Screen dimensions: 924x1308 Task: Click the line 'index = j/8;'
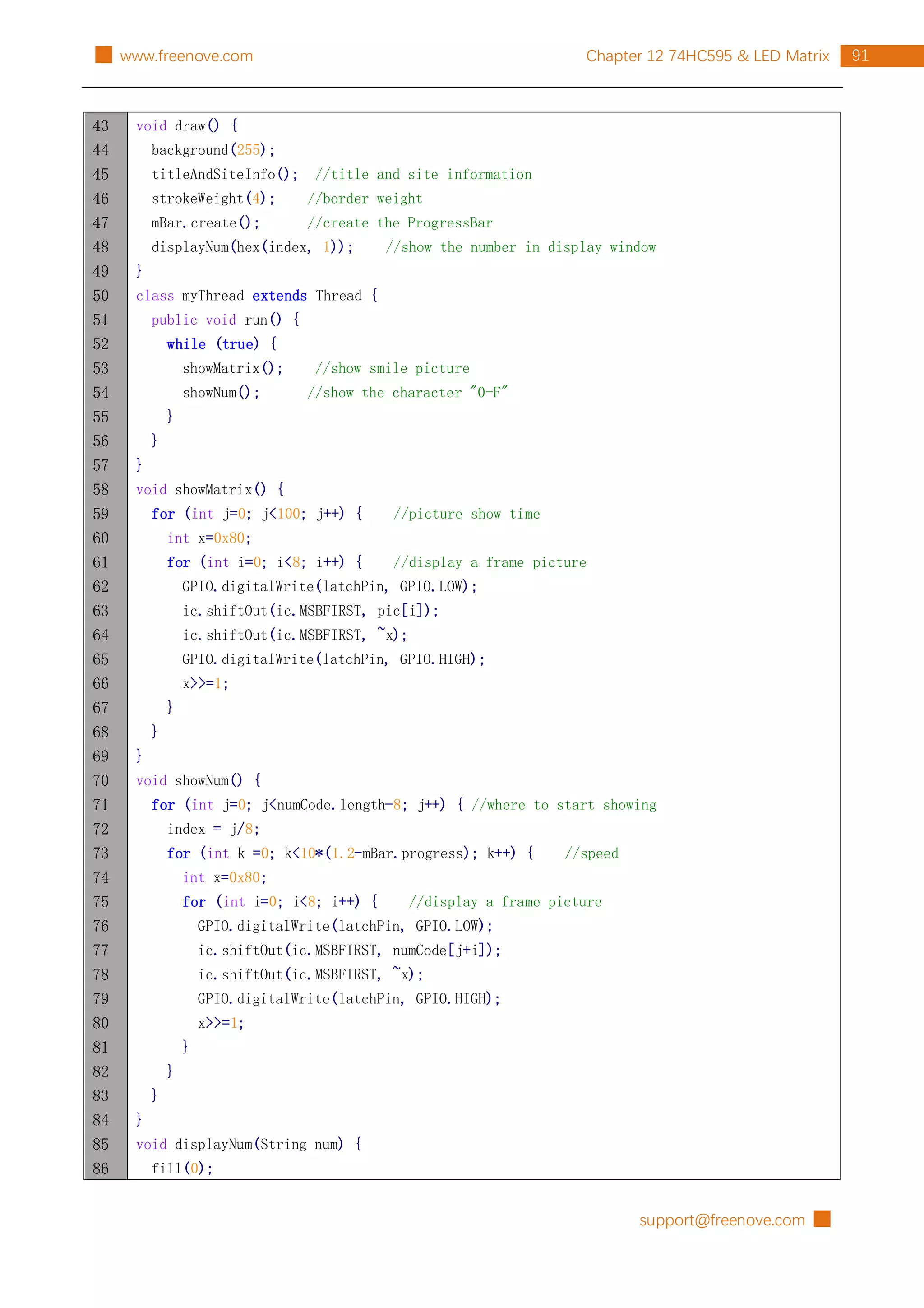tap(213, 829)
